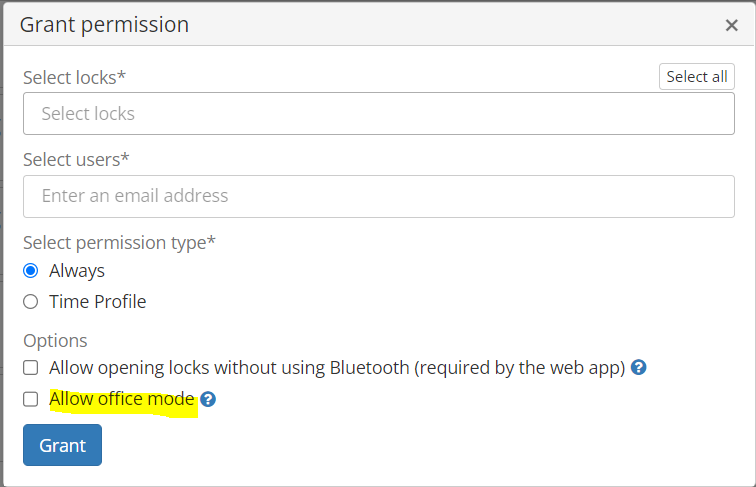
Task: Open the Select locks selection field
Action: click(x=379, y=114)
